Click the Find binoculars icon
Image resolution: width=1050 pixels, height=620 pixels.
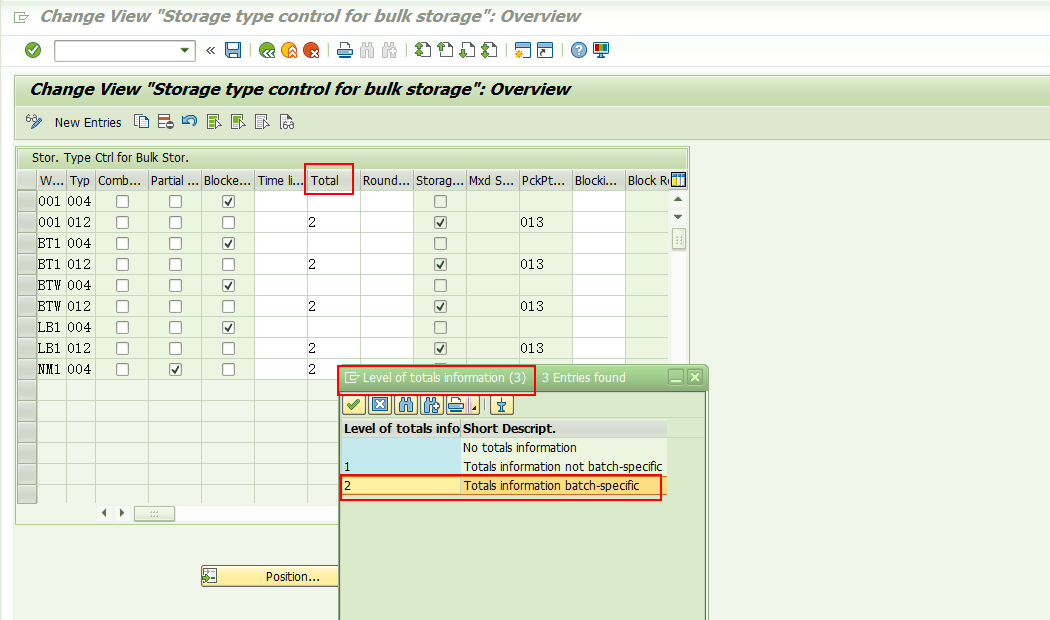[x=366, y=50]
